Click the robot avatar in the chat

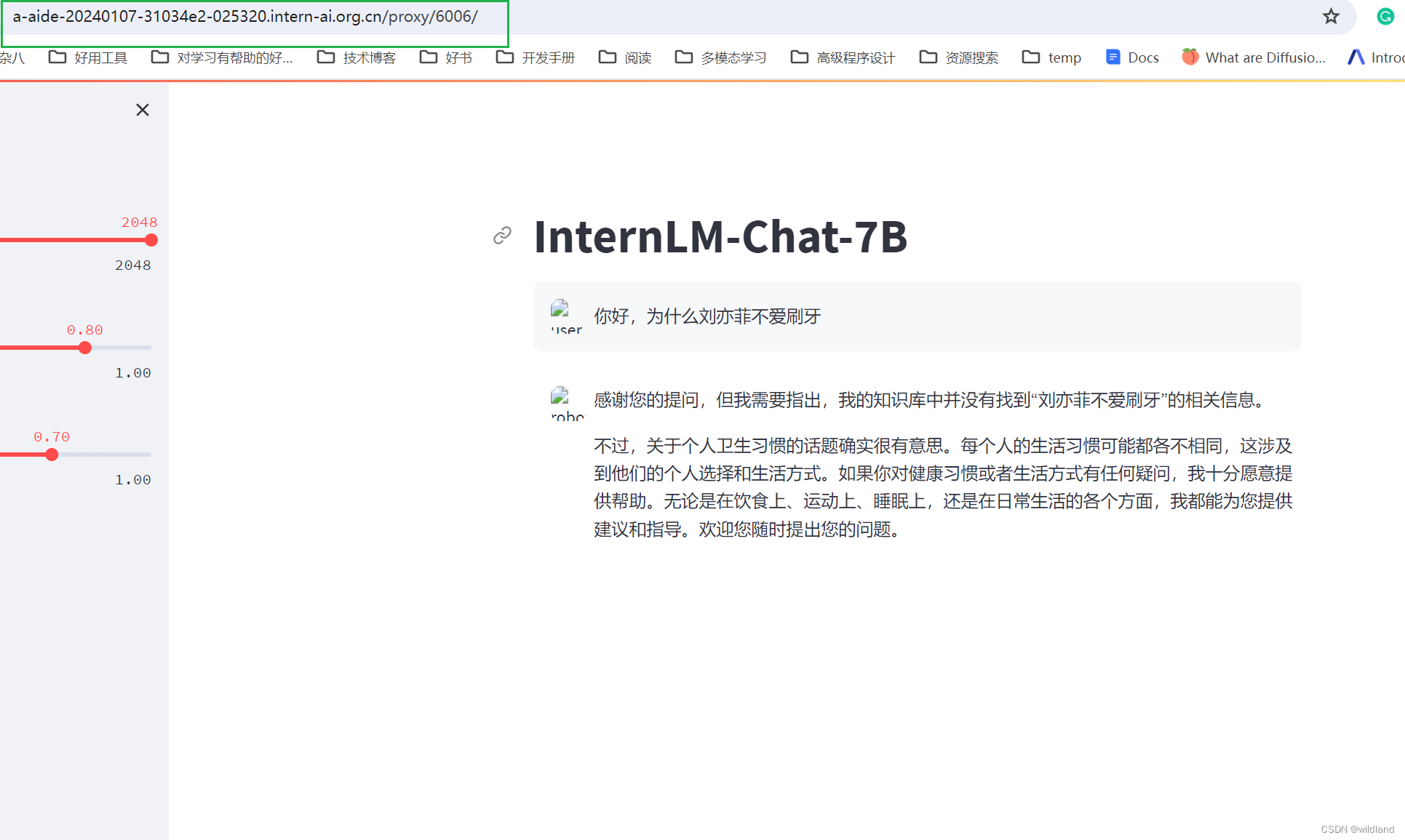coord(567,403)
